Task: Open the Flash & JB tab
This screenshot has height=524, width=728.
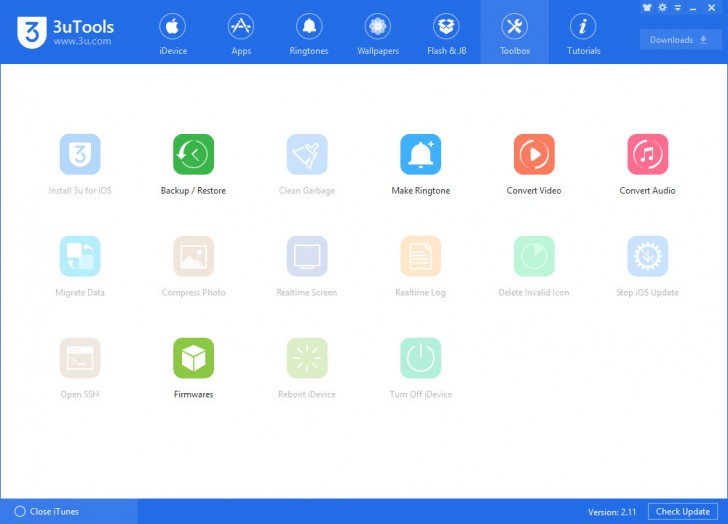Action: tap(446, 33)
